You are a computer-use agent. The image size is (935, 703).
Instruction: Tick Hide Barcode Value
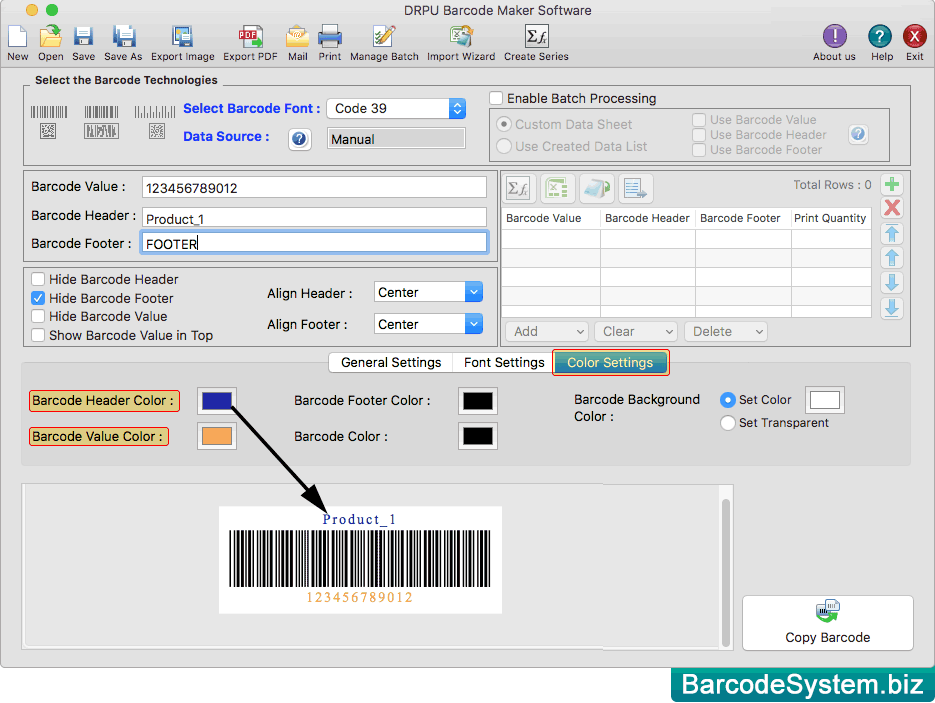[x=38, y=316]
